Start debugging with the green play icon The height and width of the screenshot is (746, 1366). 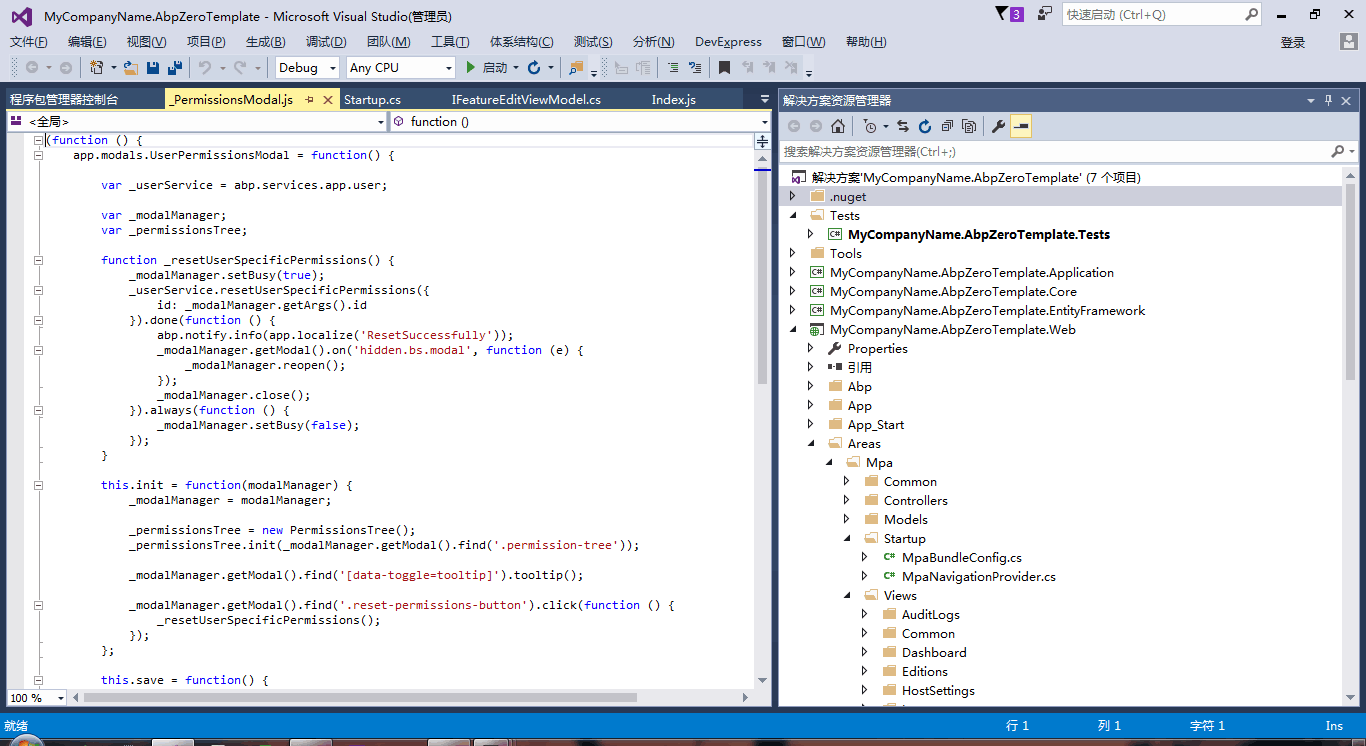(x=472, y=67)
